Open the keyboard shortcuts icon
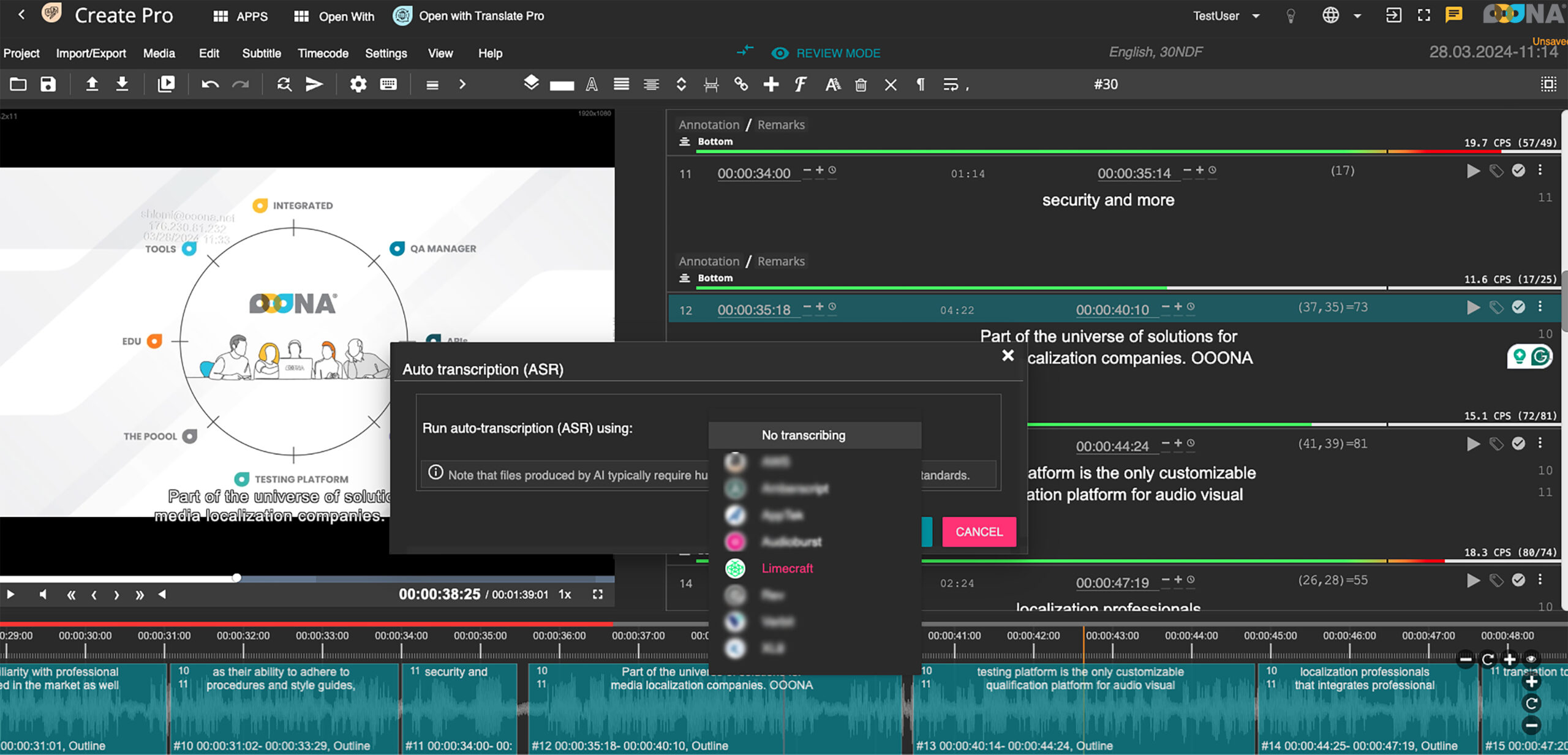Image resolution: width=1568 pixels, height=755 pixels. pyautogui.click(x=388, y=84)
